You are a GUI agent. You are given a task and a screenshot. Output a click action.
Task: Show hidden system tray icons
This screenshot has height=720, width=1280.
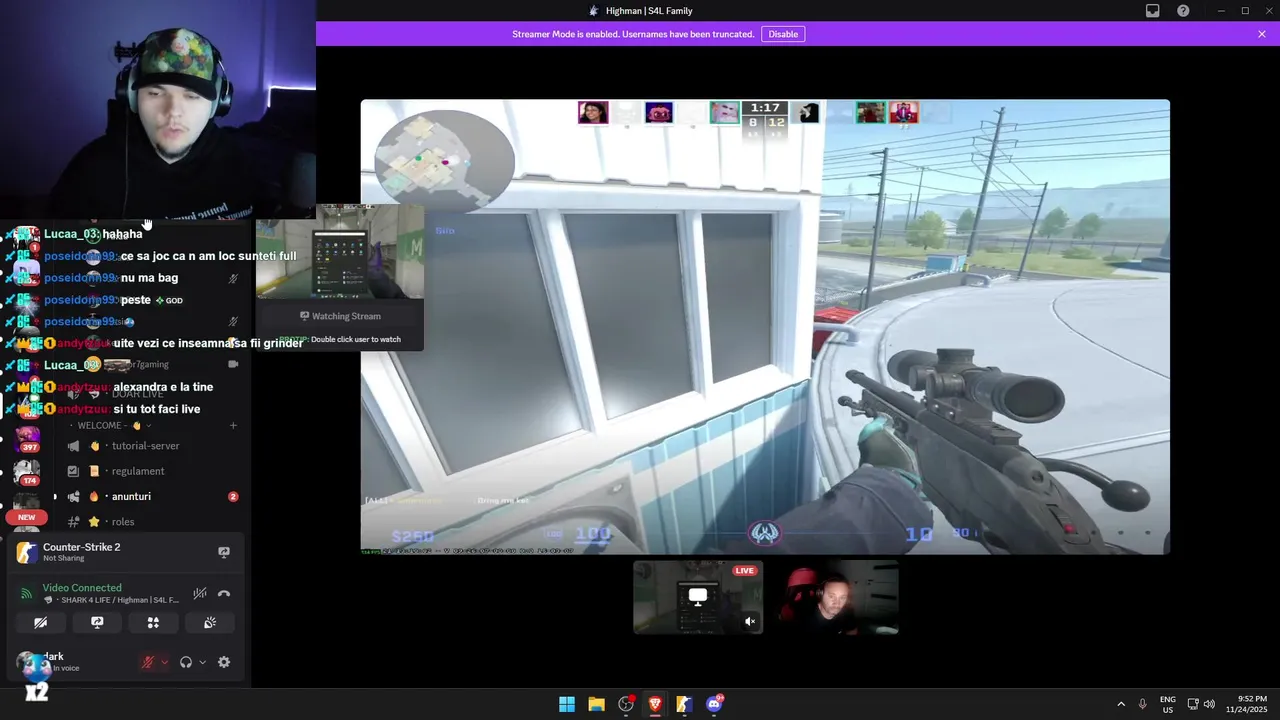1121,704
